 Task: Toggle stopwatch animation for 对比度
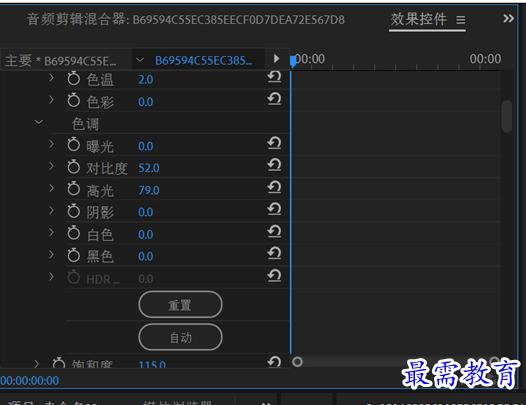pos(73,167)
